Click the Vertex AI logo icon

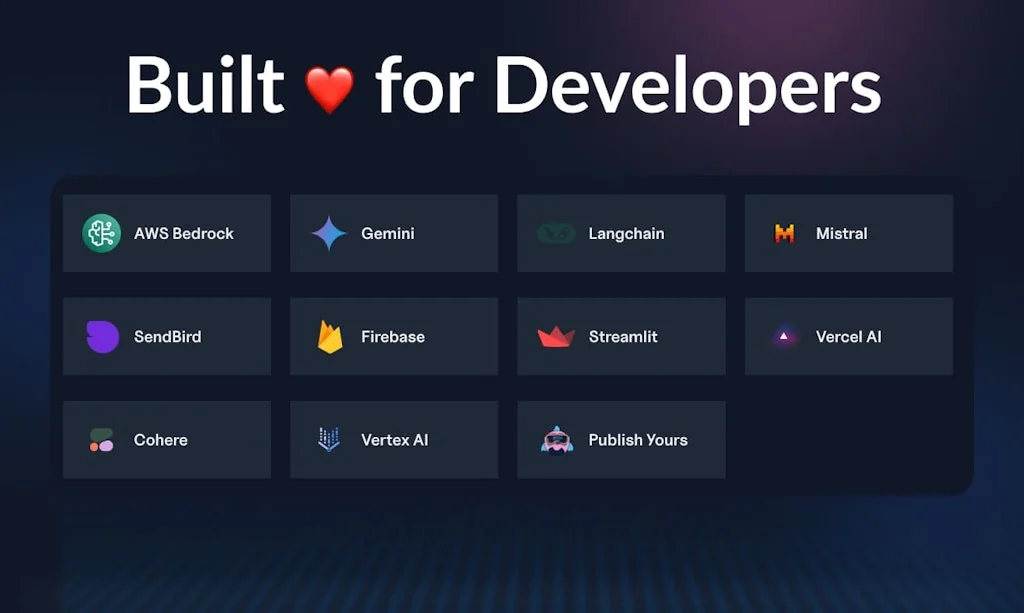click(328, 439)
